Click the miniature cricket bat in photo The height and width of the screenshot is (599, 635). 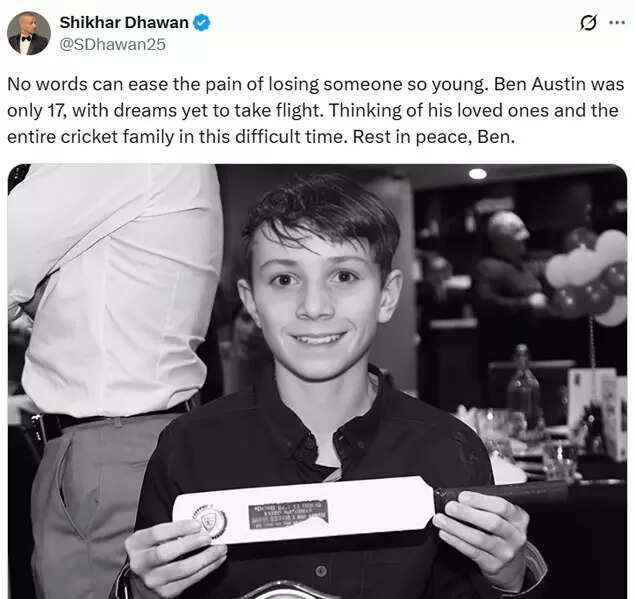coord(369,509)
